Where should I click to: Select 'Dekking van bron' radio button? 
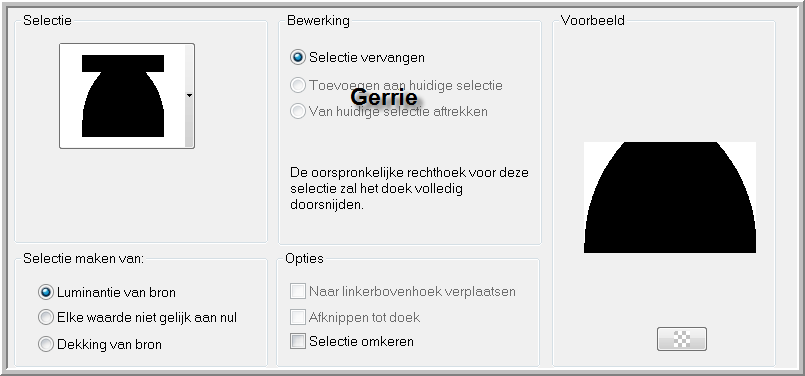pos(46,344)
